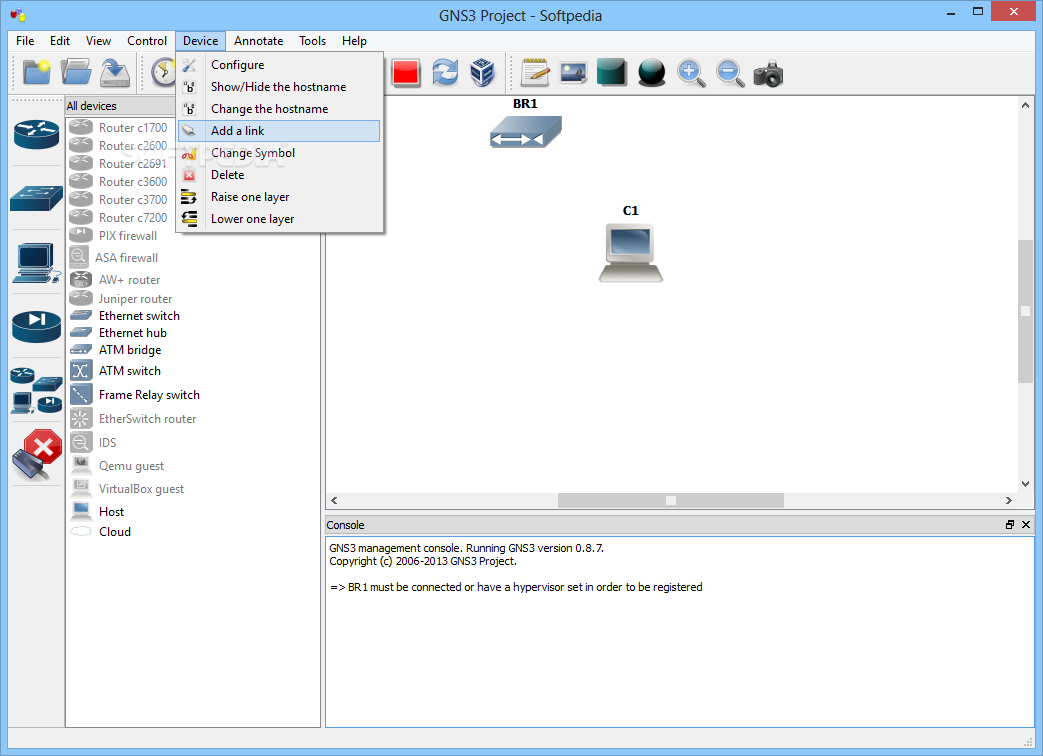
Task: Click the canvas vertical scrollbar up arrow
Action: tap(1025, 105)
